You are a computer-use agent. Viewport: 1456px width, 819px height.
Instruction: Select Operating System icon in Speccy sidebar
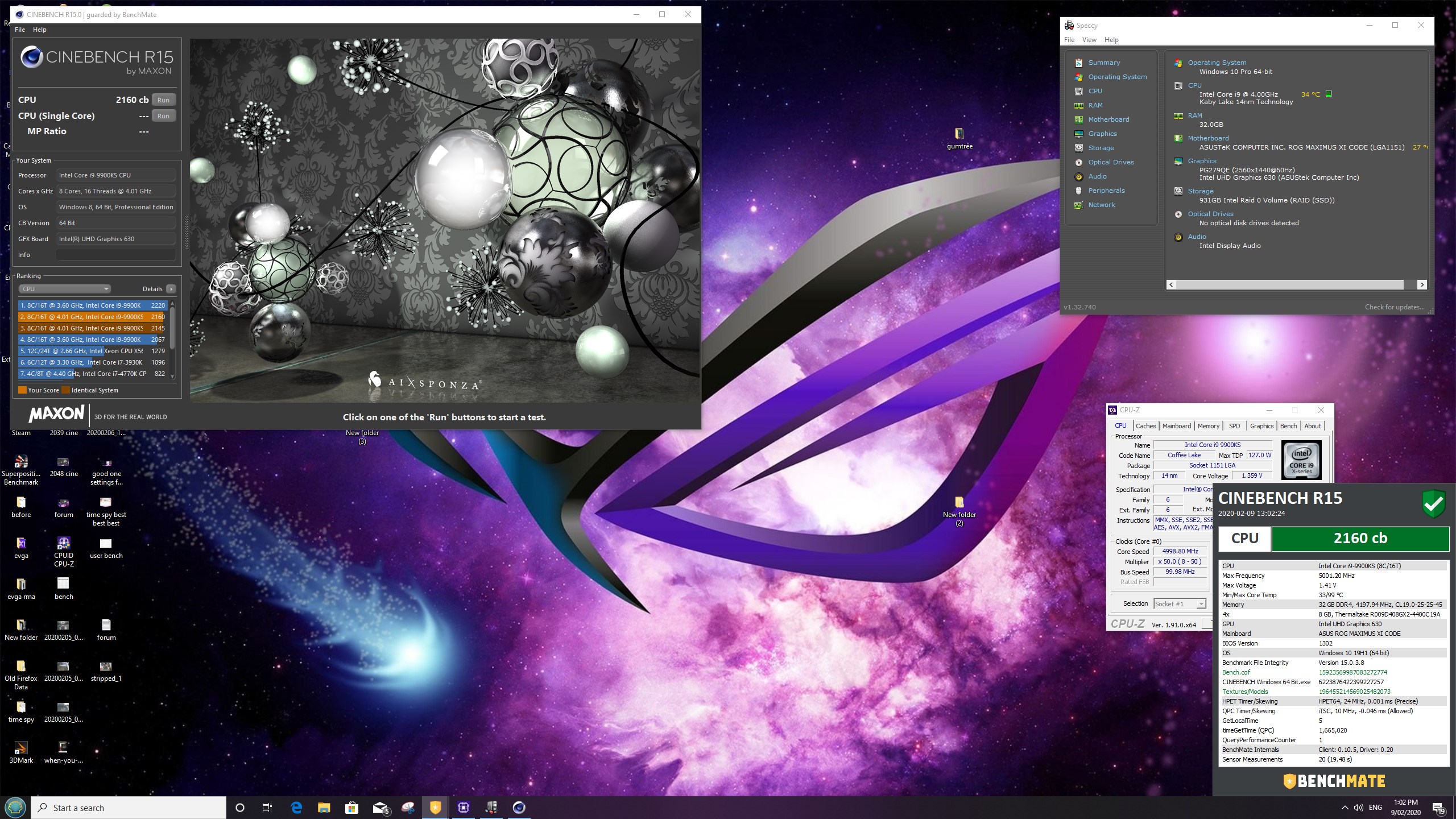pyautogui.click(x=1078, y=77)
